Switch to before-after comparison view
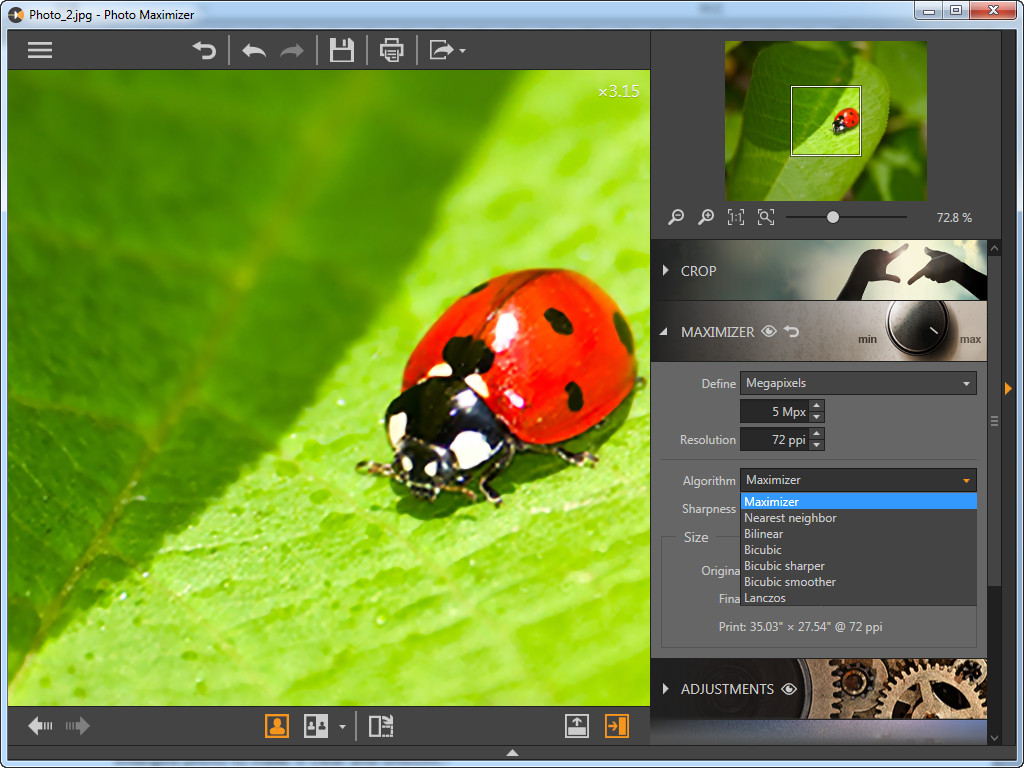The width and height of the screenshot is (1024, 768). click(x=315, y=726)
